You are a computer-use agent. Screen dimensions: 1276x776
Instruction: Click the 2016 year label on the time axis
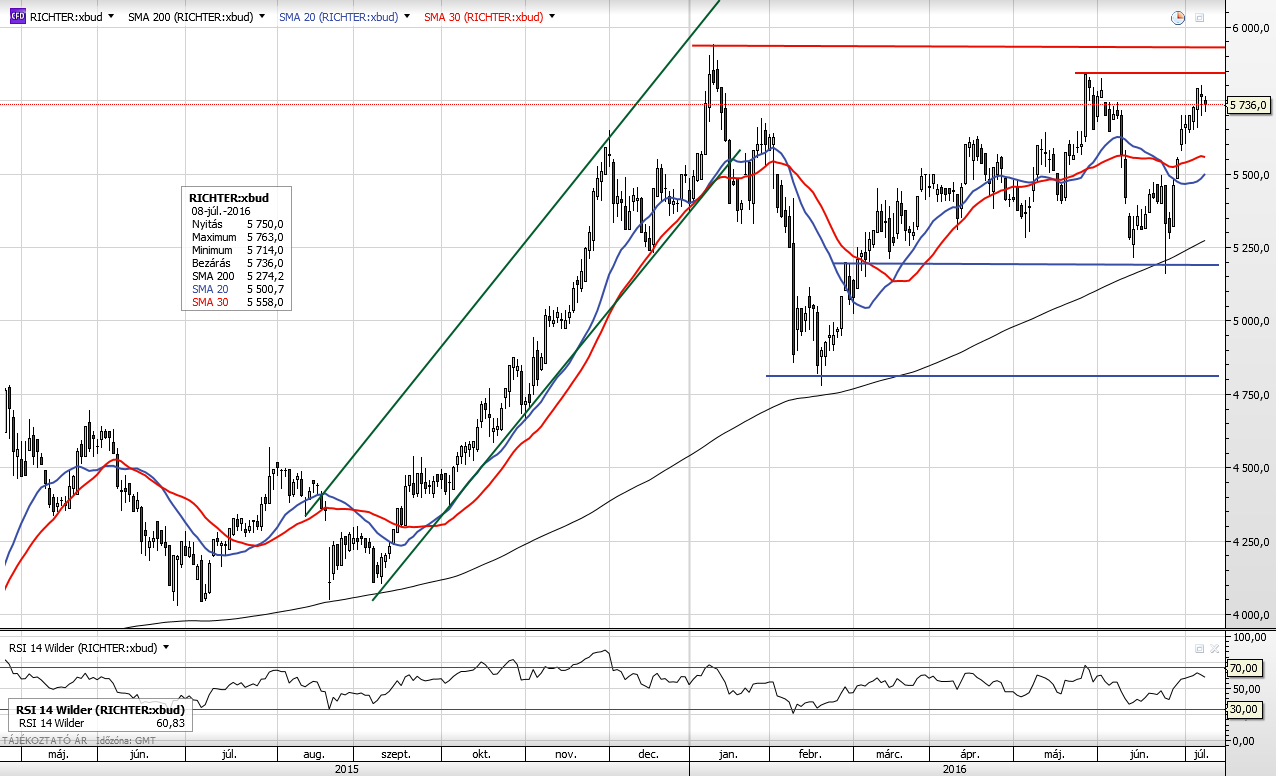tap(955, 769)
